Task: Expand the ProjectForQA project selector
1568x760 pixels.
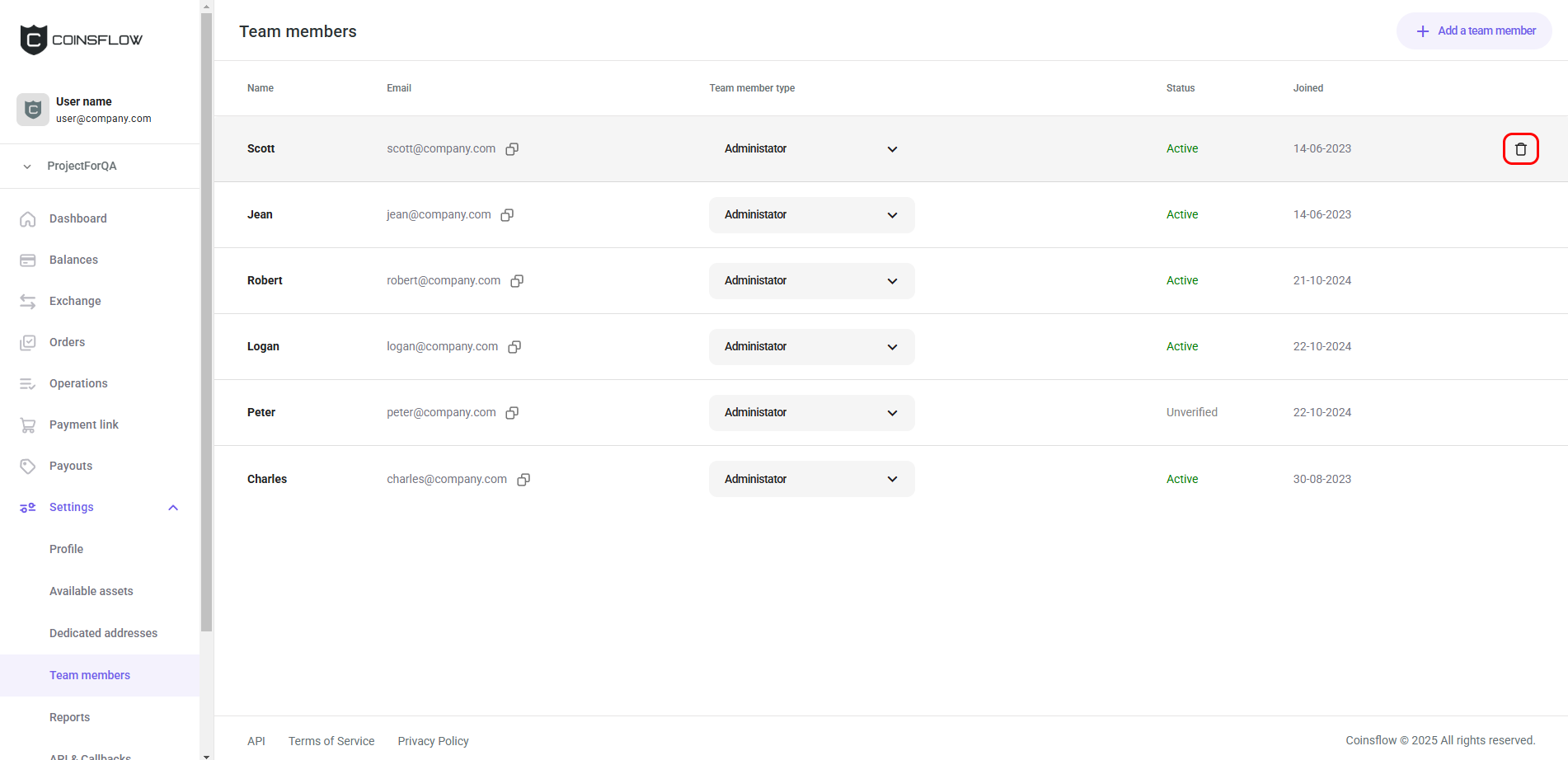Action: 100,167
